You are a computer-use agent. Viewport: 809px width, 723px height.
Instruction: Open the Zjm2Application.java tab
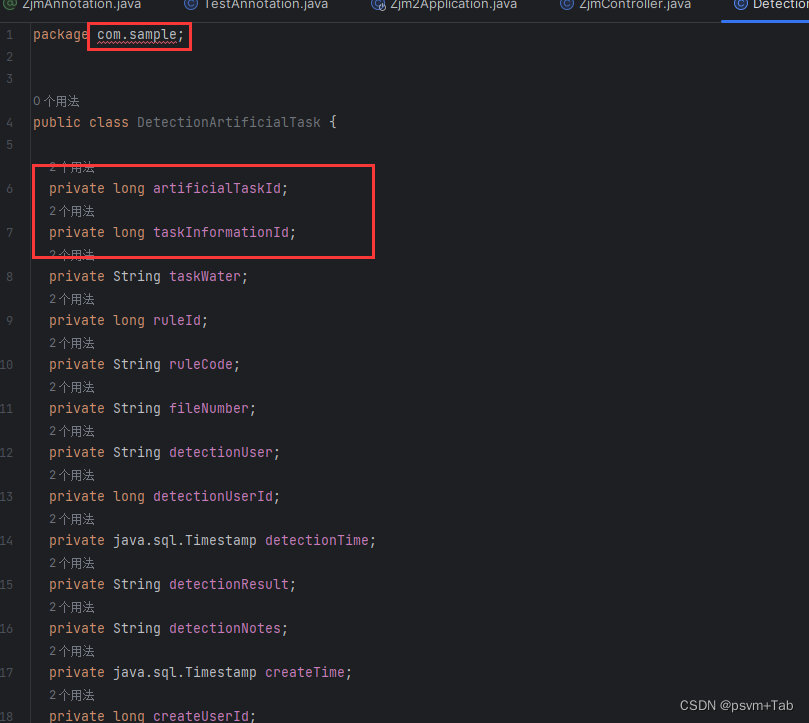(450, 5)
